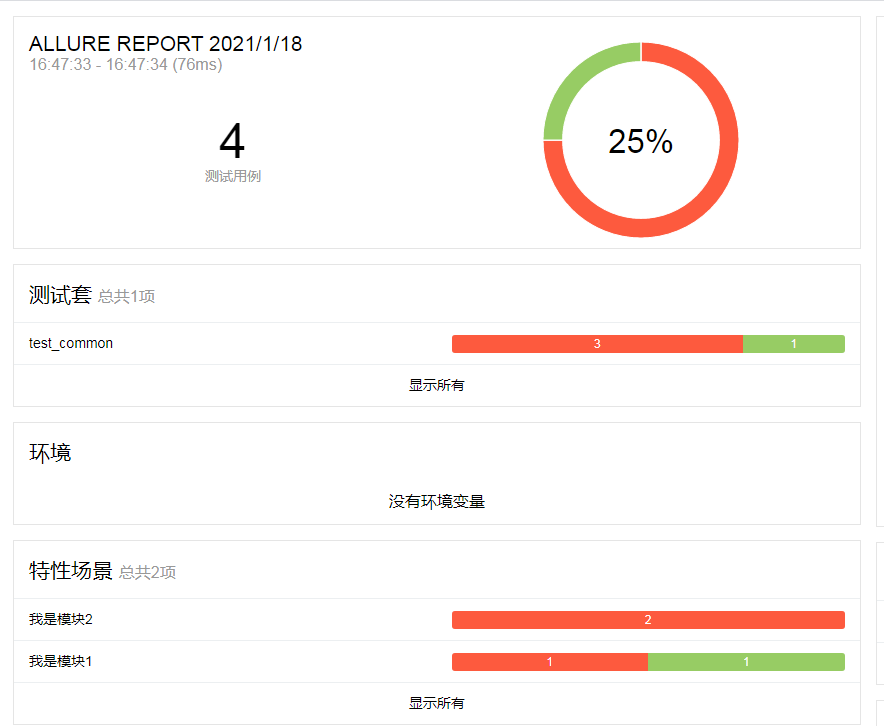Click the test case count 4

232,141
